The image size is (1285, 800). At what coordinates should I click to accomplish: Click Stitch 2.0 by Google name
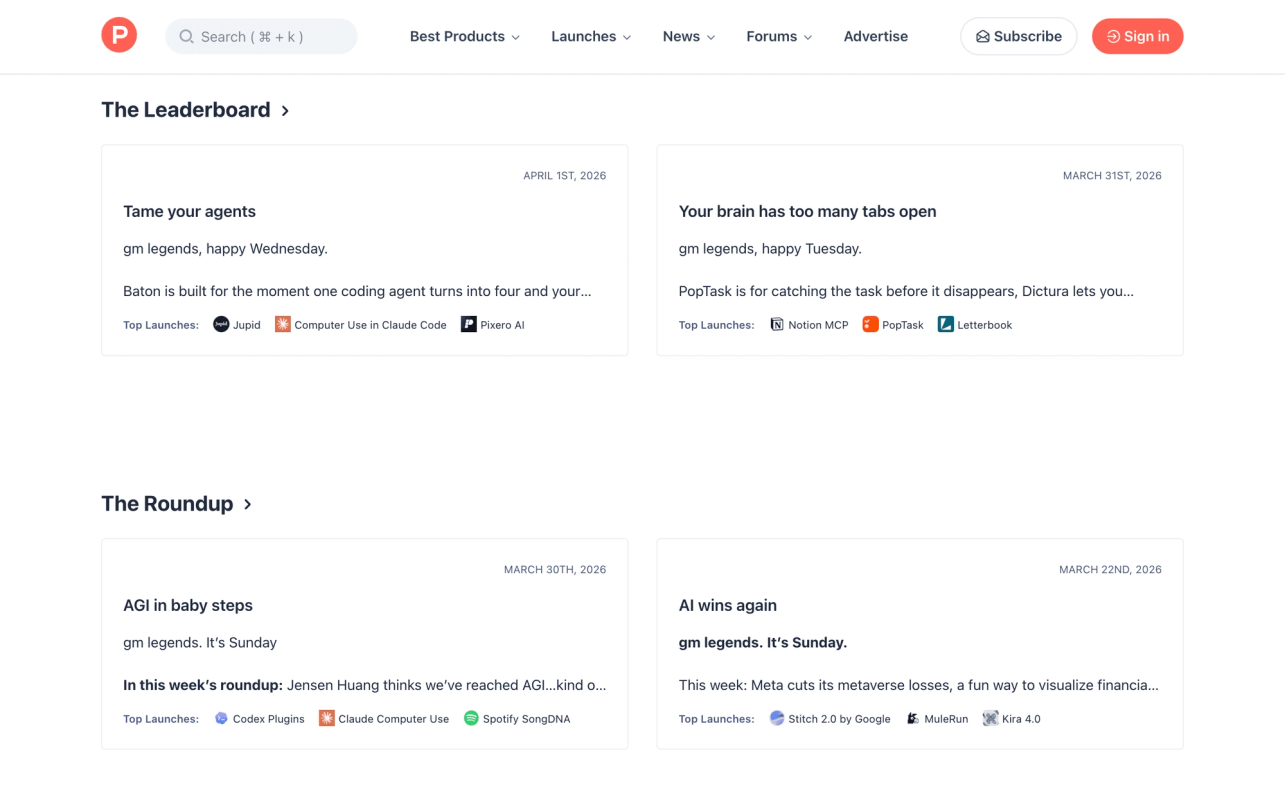click(x=839, y=719)
